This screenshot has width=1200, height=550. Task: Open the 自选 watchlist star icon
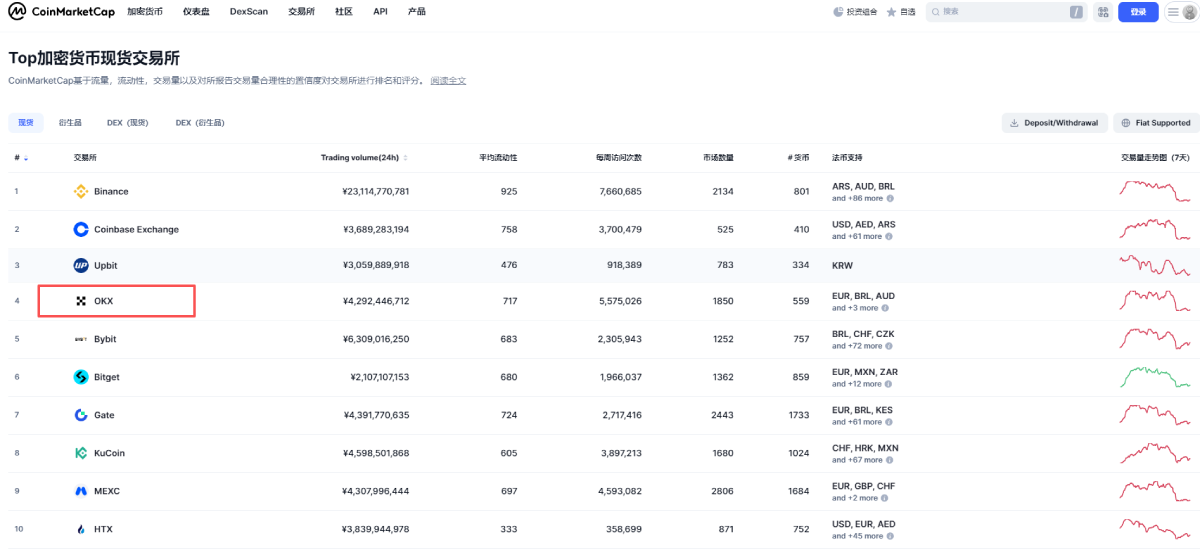891,12
